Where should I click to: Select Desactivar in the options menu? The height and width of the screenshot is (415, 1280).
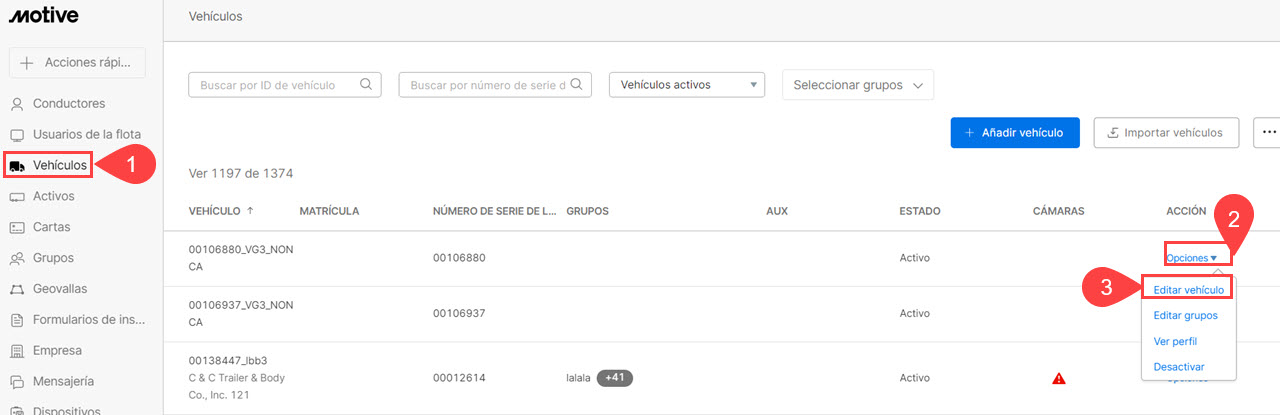click(1178, 367)
